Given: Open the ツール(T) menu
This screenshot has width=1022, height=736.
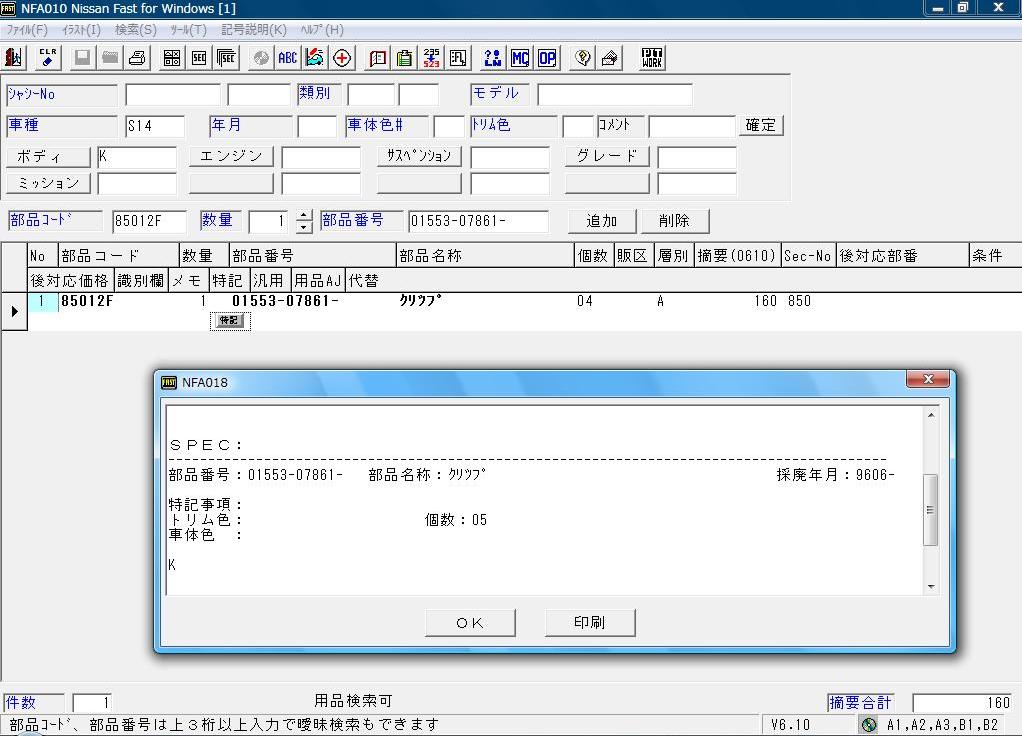Looking at the screenshot, I should (x=188, y=30).
